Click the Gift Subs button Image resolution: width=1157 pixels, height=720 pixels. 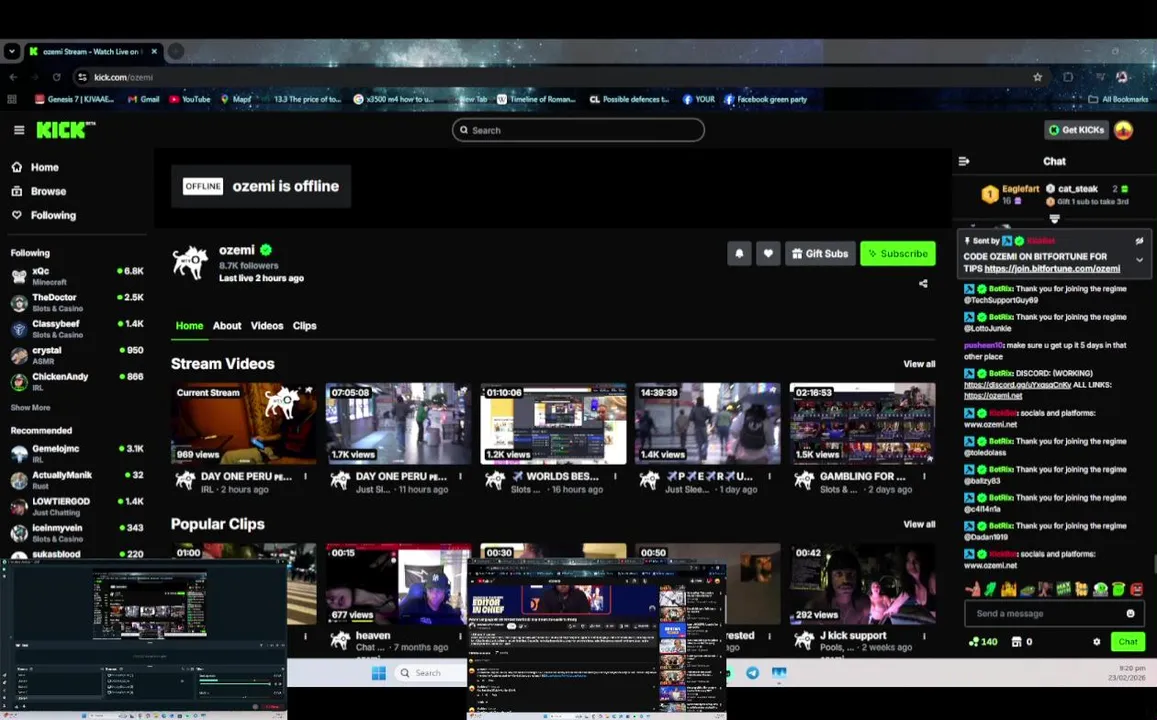[820, 253]
